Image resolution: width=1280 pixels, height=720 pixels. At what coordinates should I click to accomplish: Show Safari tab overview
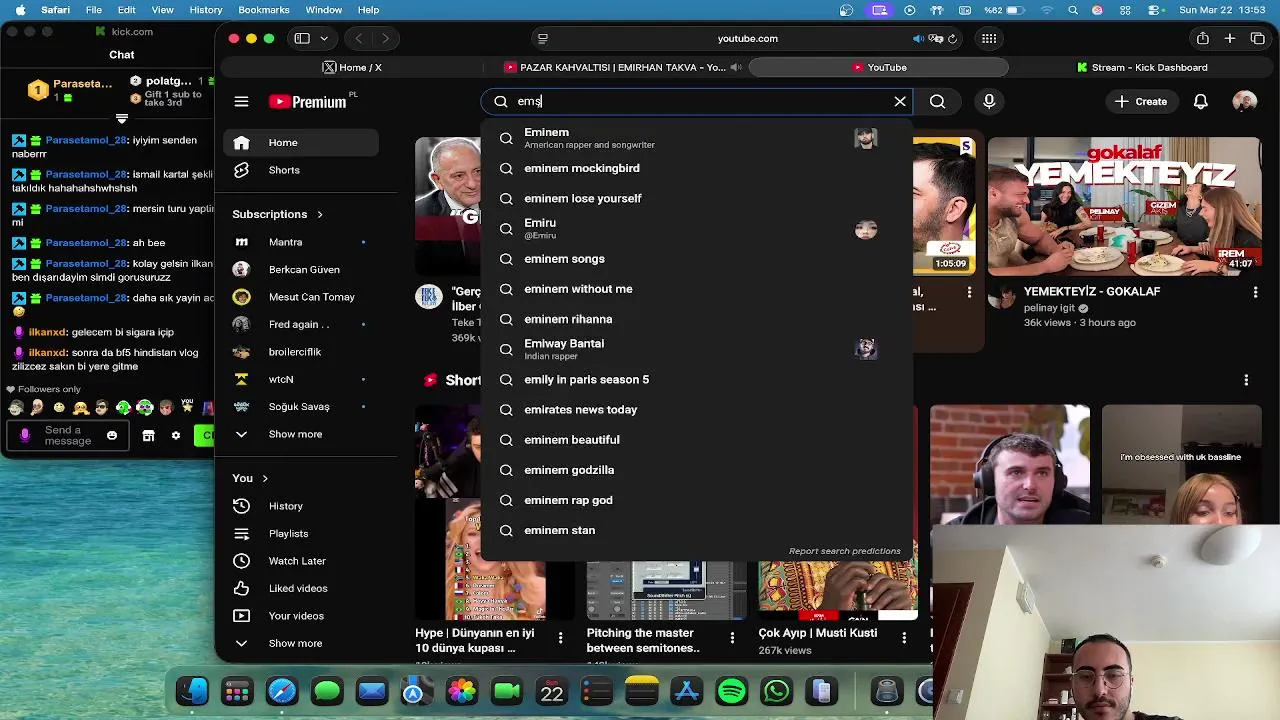pos(1257,38)
